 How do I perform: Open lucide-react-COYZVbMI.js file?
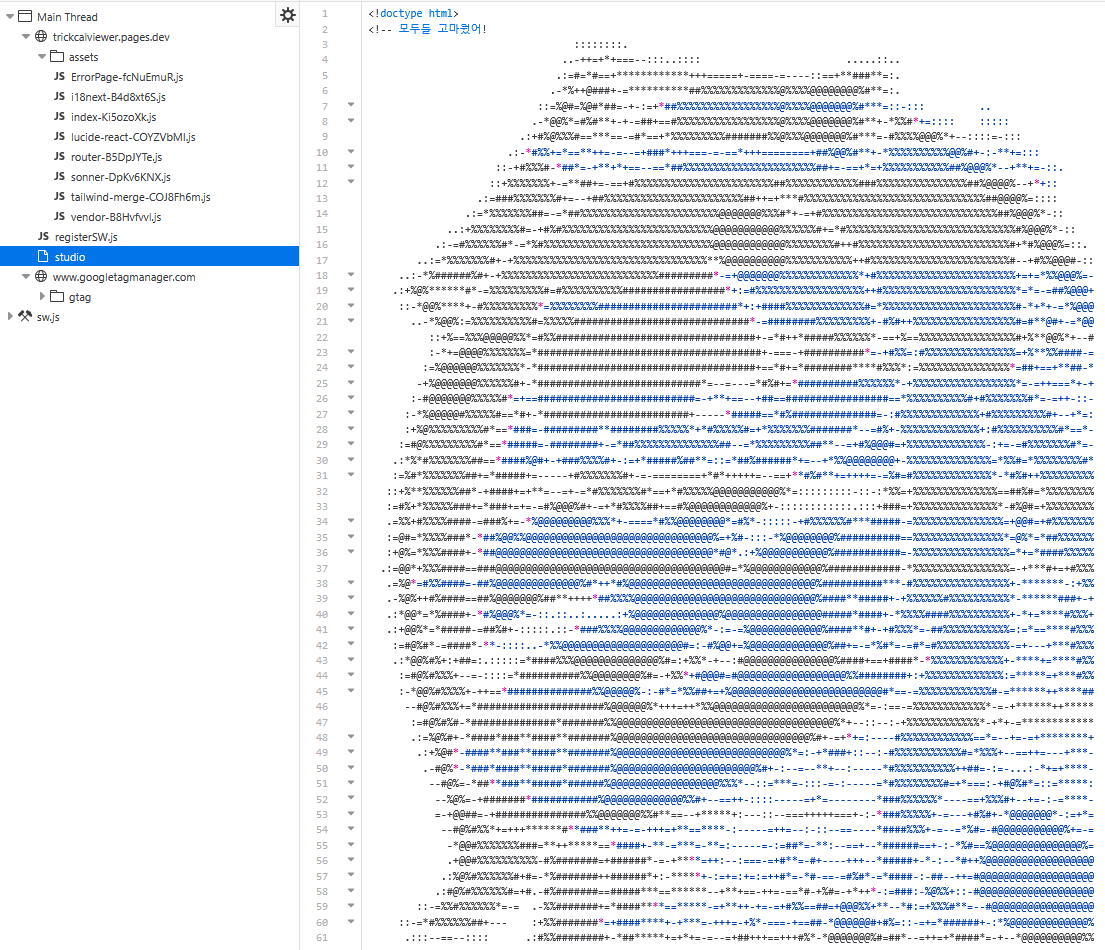click(133, 137)
